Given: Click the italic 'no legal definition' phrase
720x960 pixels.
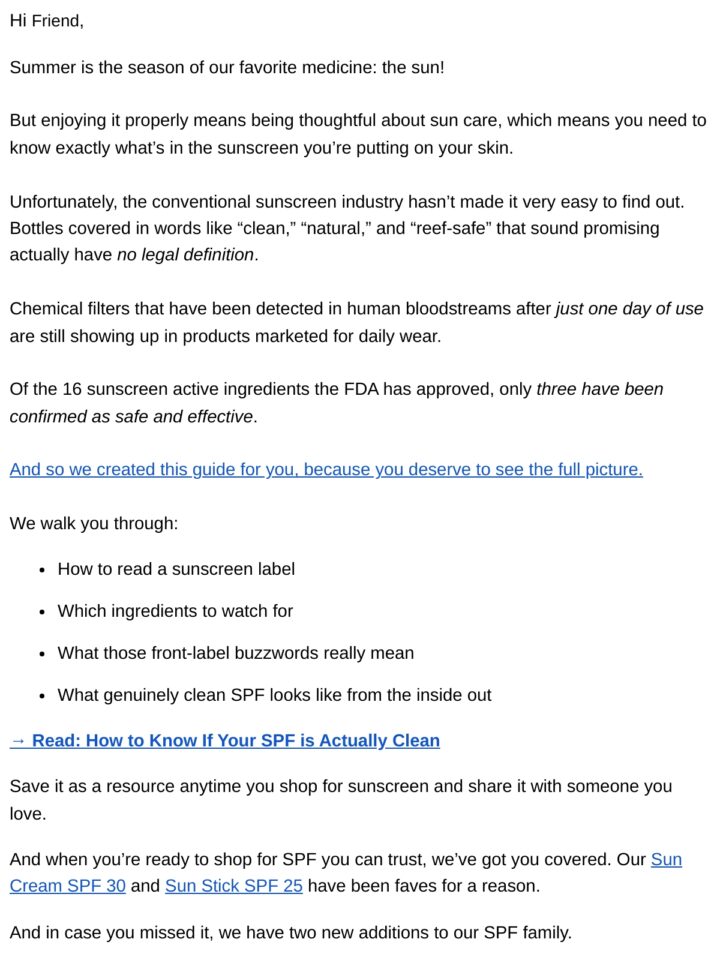Looking at the screenshot, I should click(185, 255).
